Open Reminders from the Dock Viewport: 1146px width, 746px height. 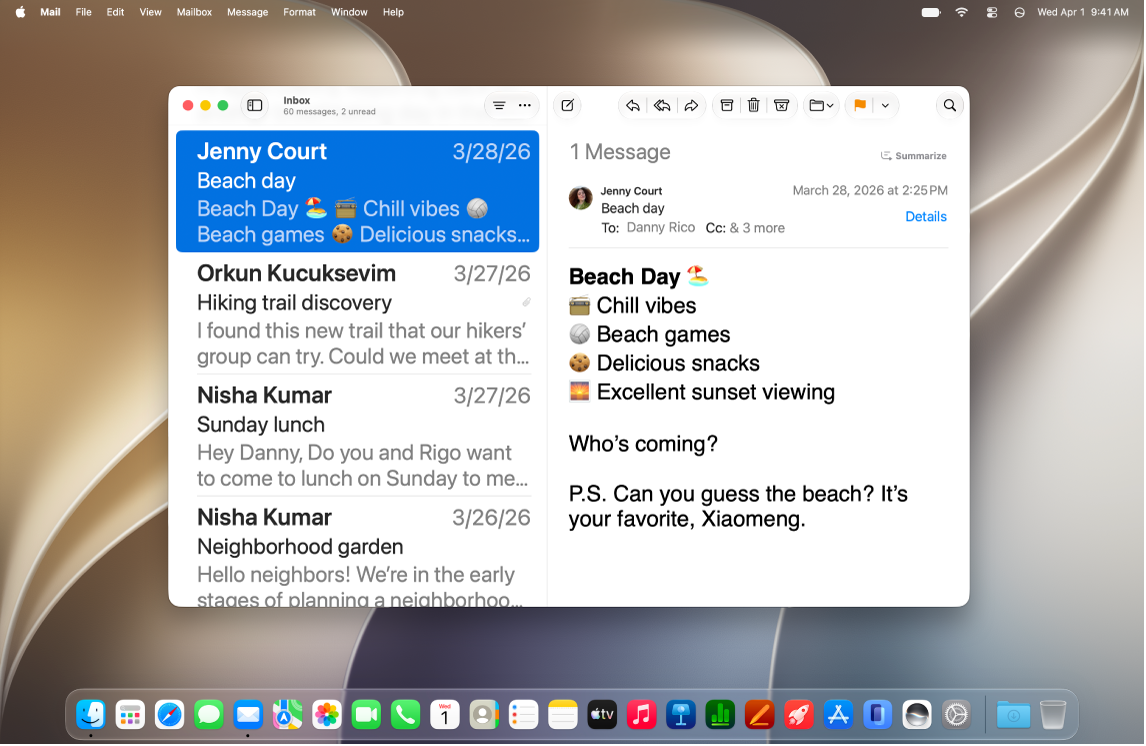click(523, 715)
